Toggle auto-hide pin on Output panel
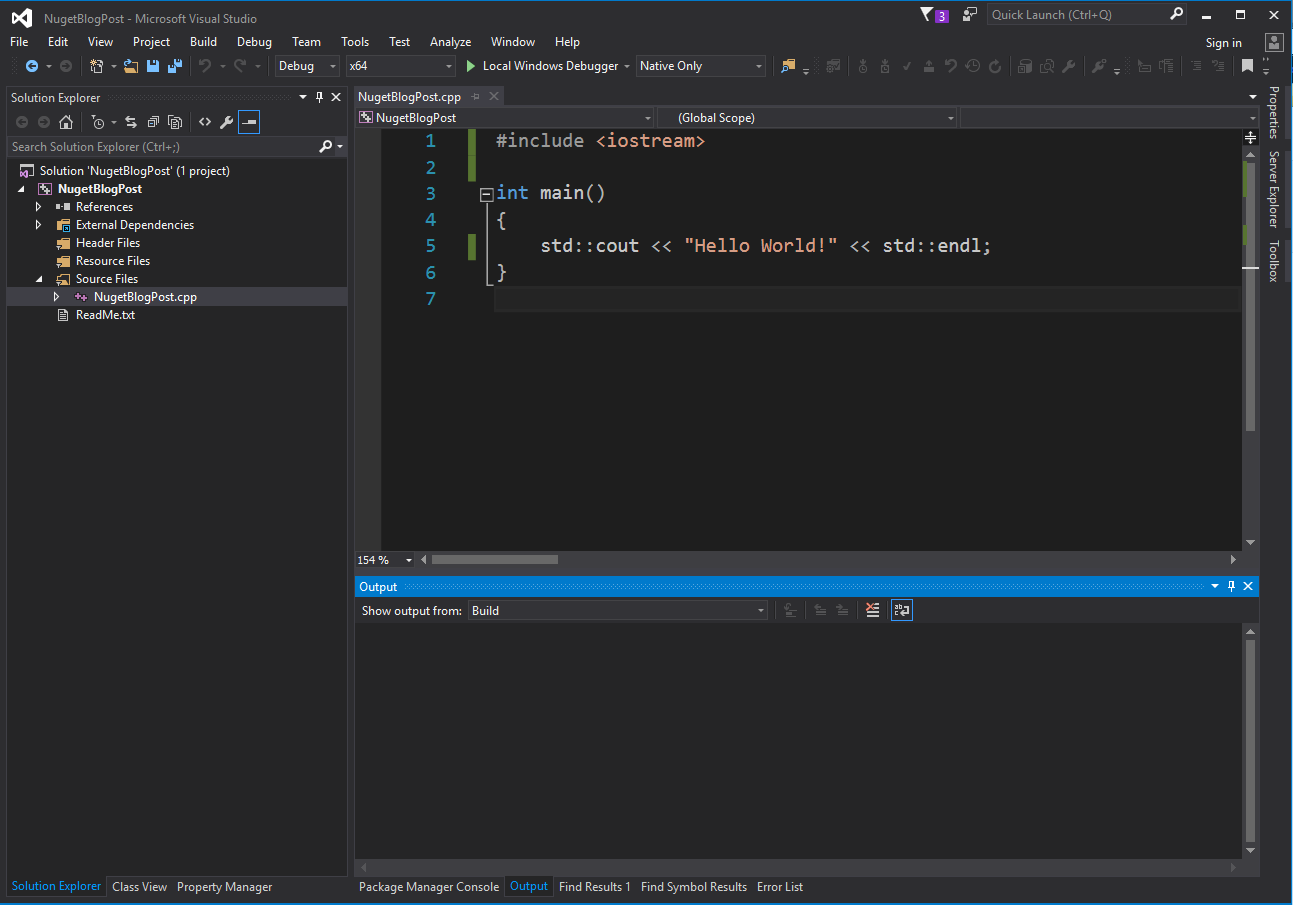This screenshot has width=1293, height=905. [1232, 587]
